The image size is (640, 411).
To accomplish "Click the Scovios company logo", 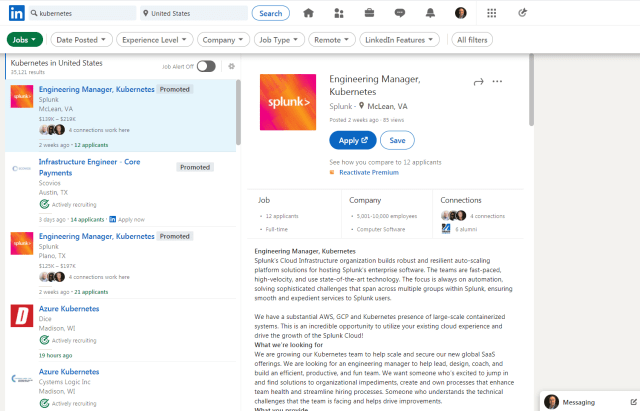I will 22,168.
